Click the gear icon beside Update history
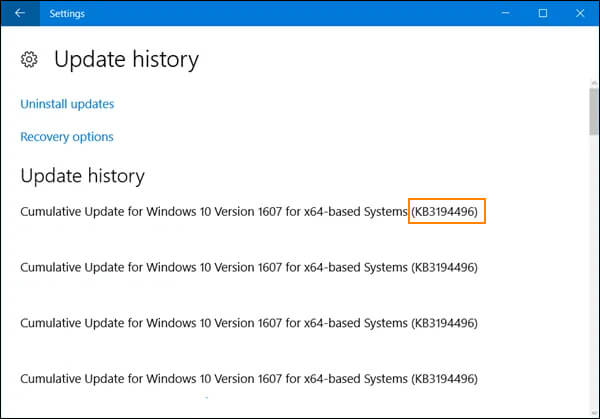600x419 pixels. pos(29,60)
